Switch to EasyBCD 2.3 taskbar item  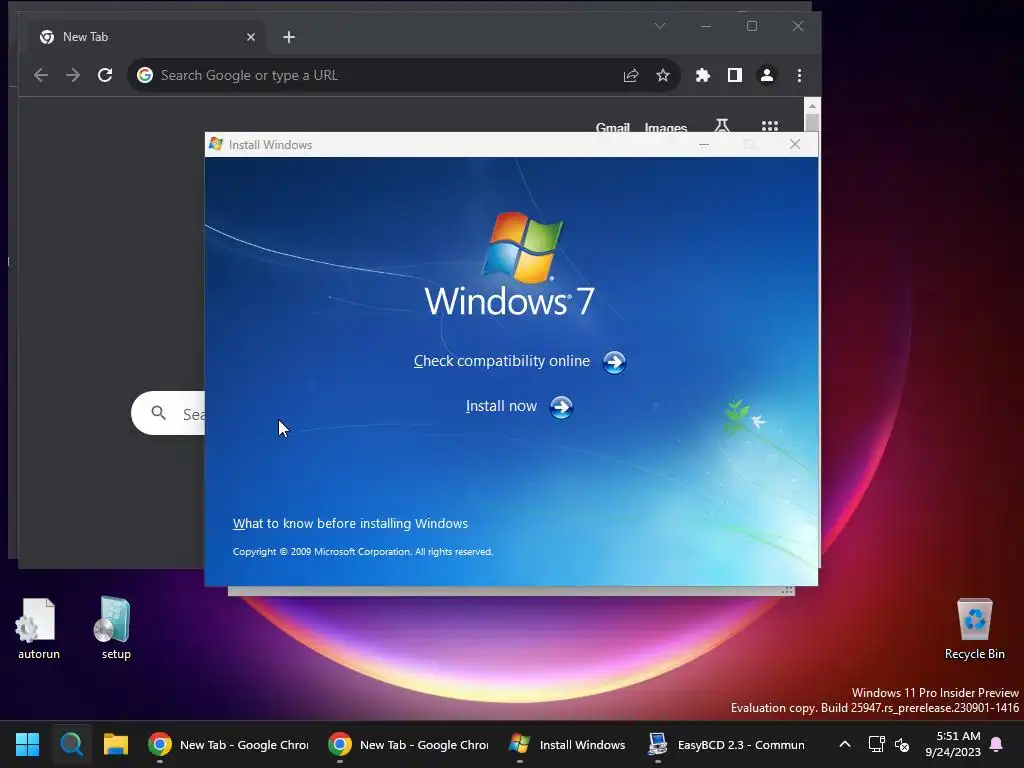(x=726, y=744)
